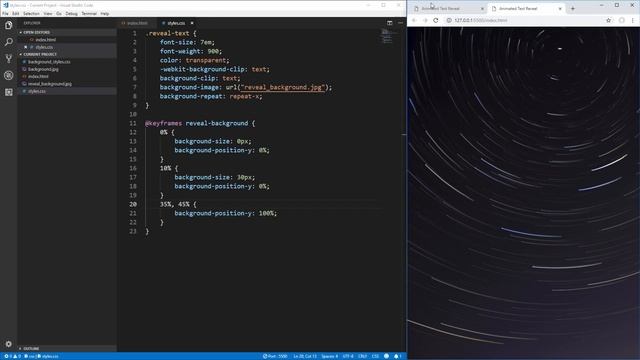Click the @keyframes reveal-background line
Screen dimensions: 640x360
200,123
